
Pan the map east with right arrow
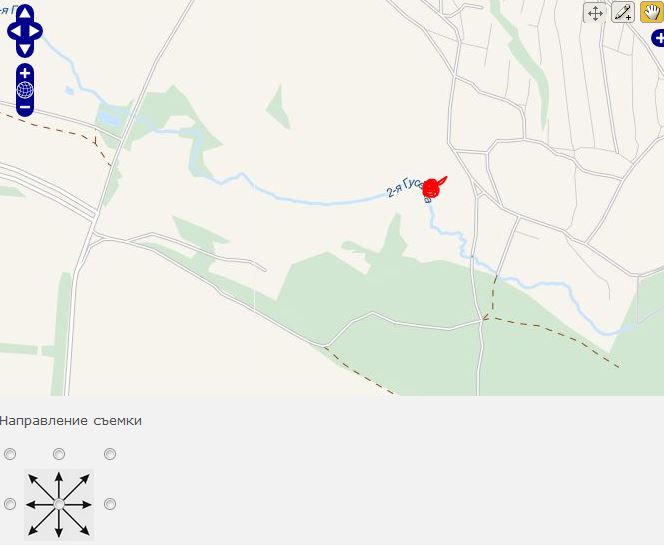coord(35,31)
